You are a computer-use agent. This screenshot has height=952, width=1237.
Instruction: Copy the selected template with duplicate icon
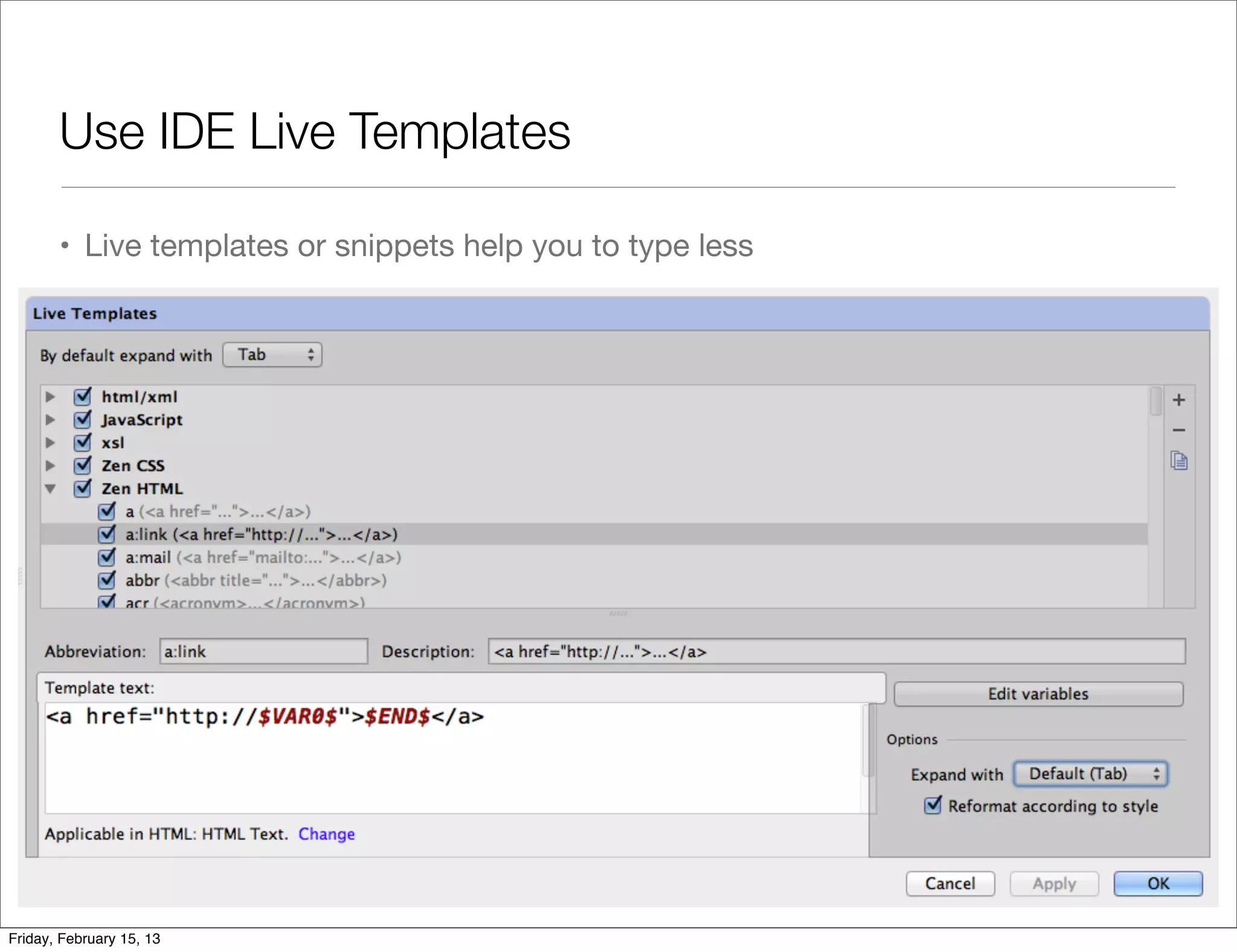(x=1178, y=461)
